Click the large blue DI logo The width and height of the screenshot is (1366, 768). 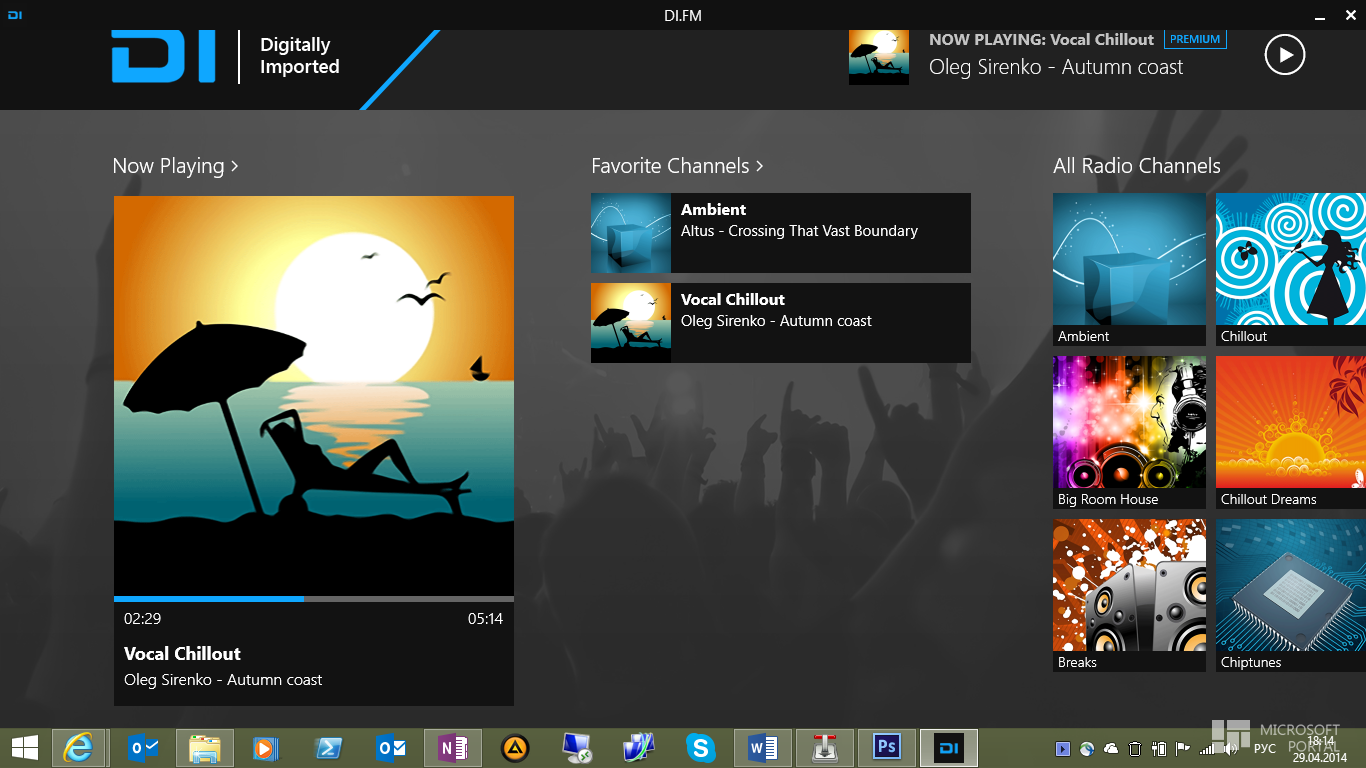click(x=163, y=56)
